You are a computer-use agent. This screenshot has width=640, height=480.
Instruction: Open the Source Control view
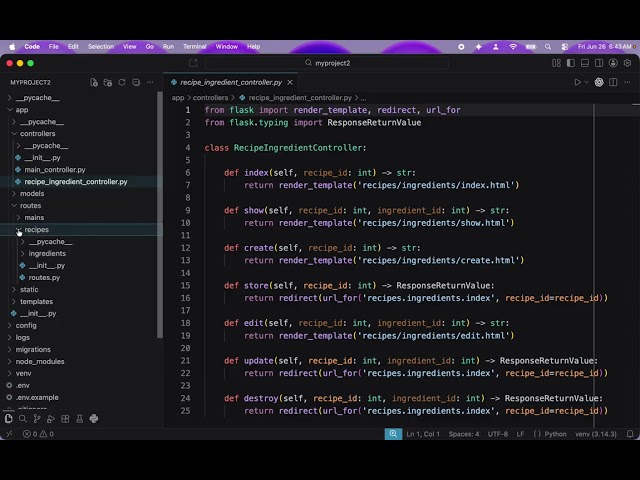tap(37, 419)
